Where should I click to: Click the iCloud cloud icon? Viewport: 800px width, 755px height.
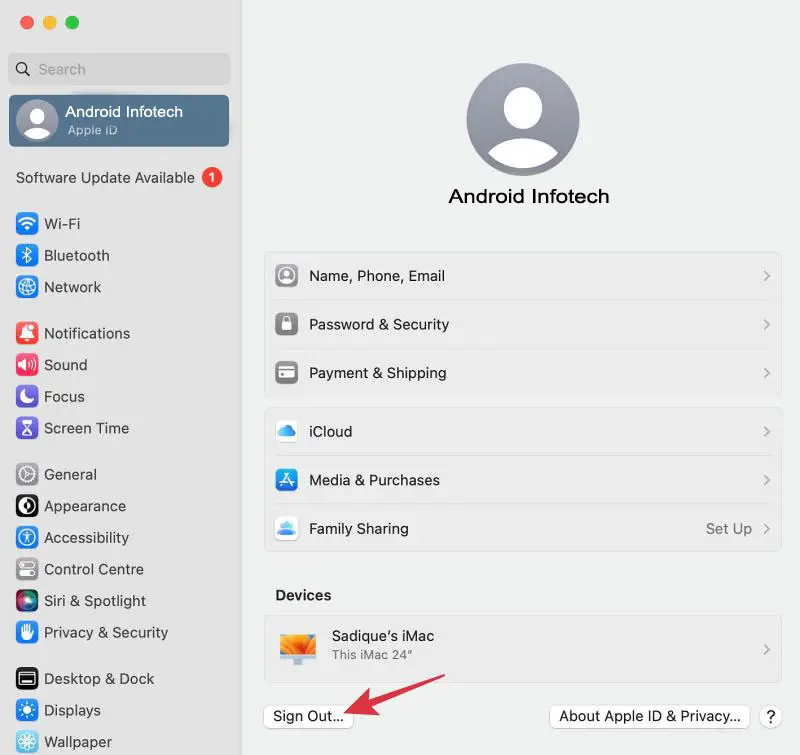click(287, 432)
